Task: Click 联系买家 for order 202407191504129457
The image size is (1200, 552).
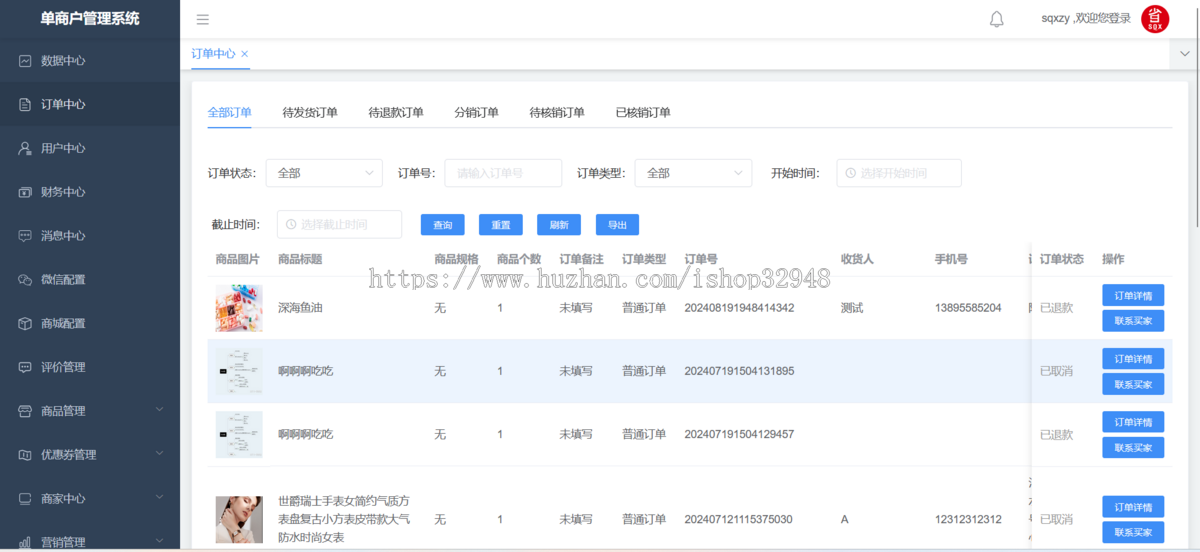Action: click(x=1133, y=447)
